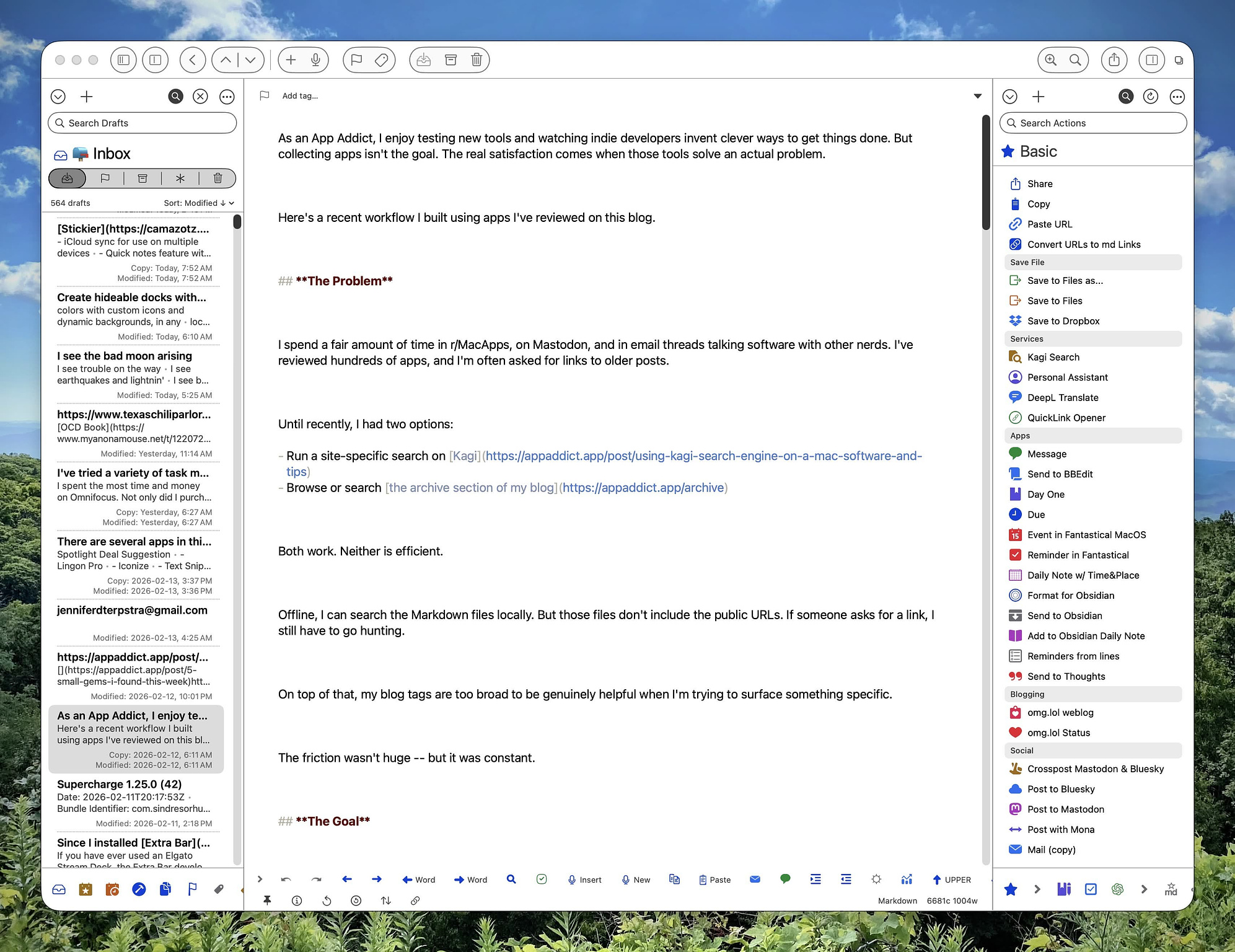Click the ChatGPT icon in the action bar
Viewport: 1235px width, 952px height.
pos(1117,889)
